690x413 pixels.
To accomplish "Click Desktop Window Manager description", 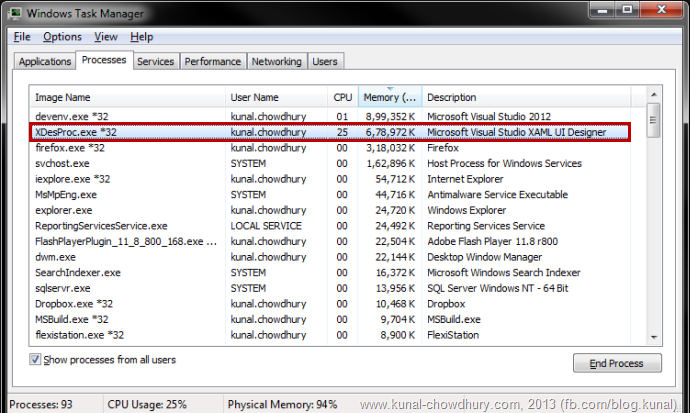I will (484, 257).
